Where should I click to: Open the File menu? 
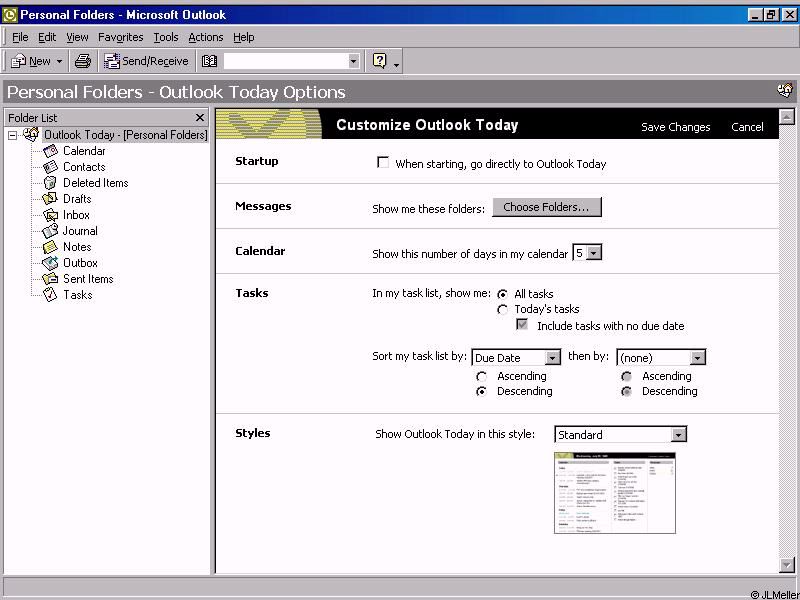point(20,37)
